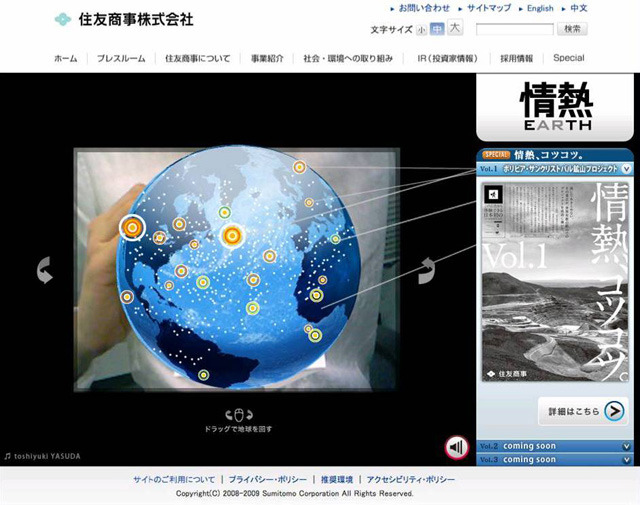This screenshot has height=505, width=640.
Task: Click the small green marker north of the big center marker
Action: [224, 212]
